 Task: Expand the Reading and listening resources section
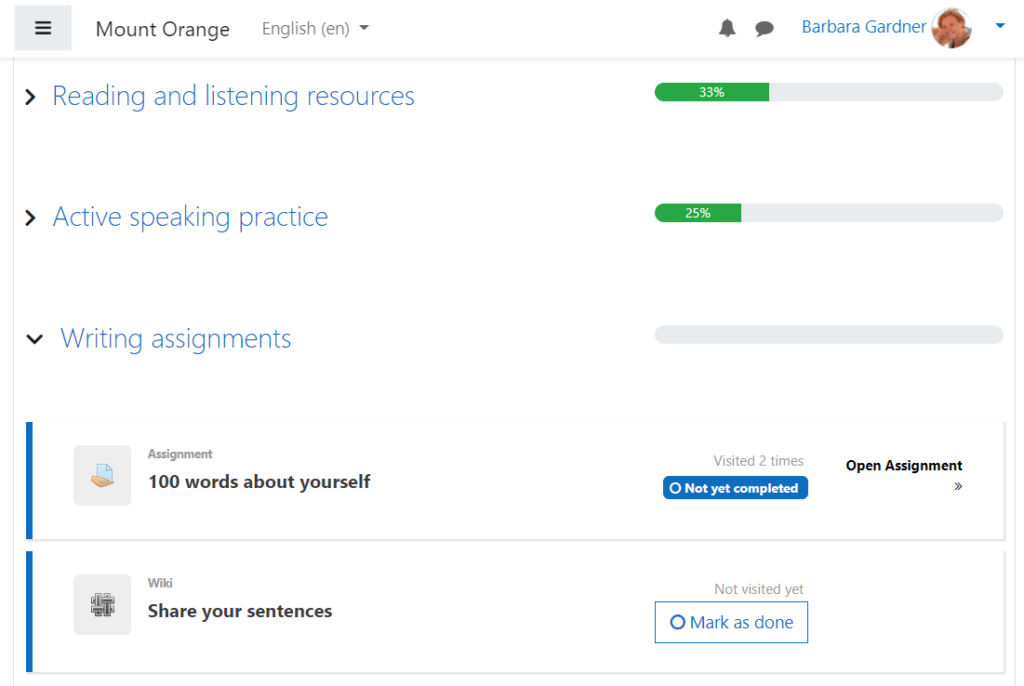pyautogui.click(x=30, y=97)
